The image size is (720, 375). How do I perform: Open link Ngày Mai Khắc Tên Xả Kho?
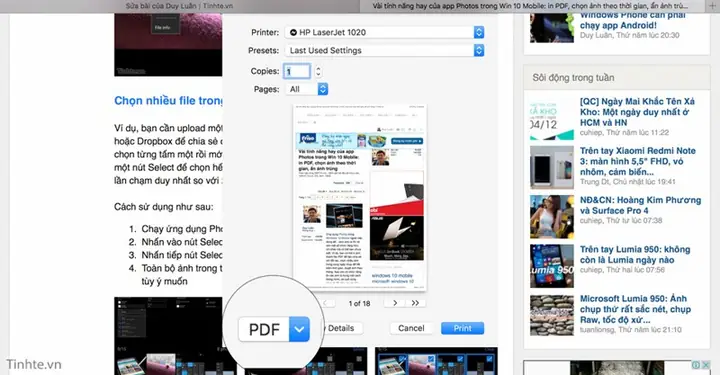[637, 112]
